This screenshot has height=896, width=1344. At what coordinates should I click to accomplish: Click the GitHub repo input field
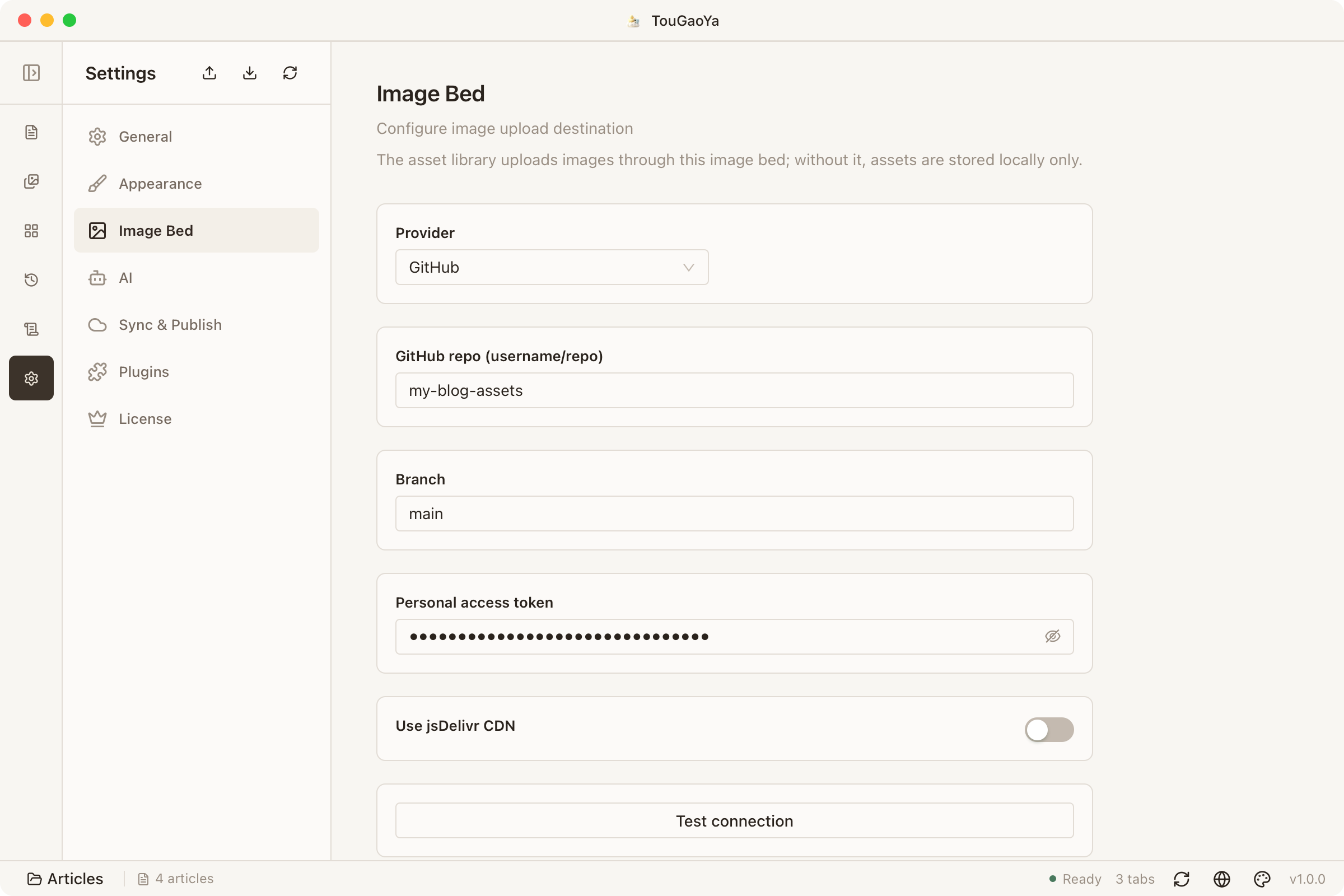point(734,390)
